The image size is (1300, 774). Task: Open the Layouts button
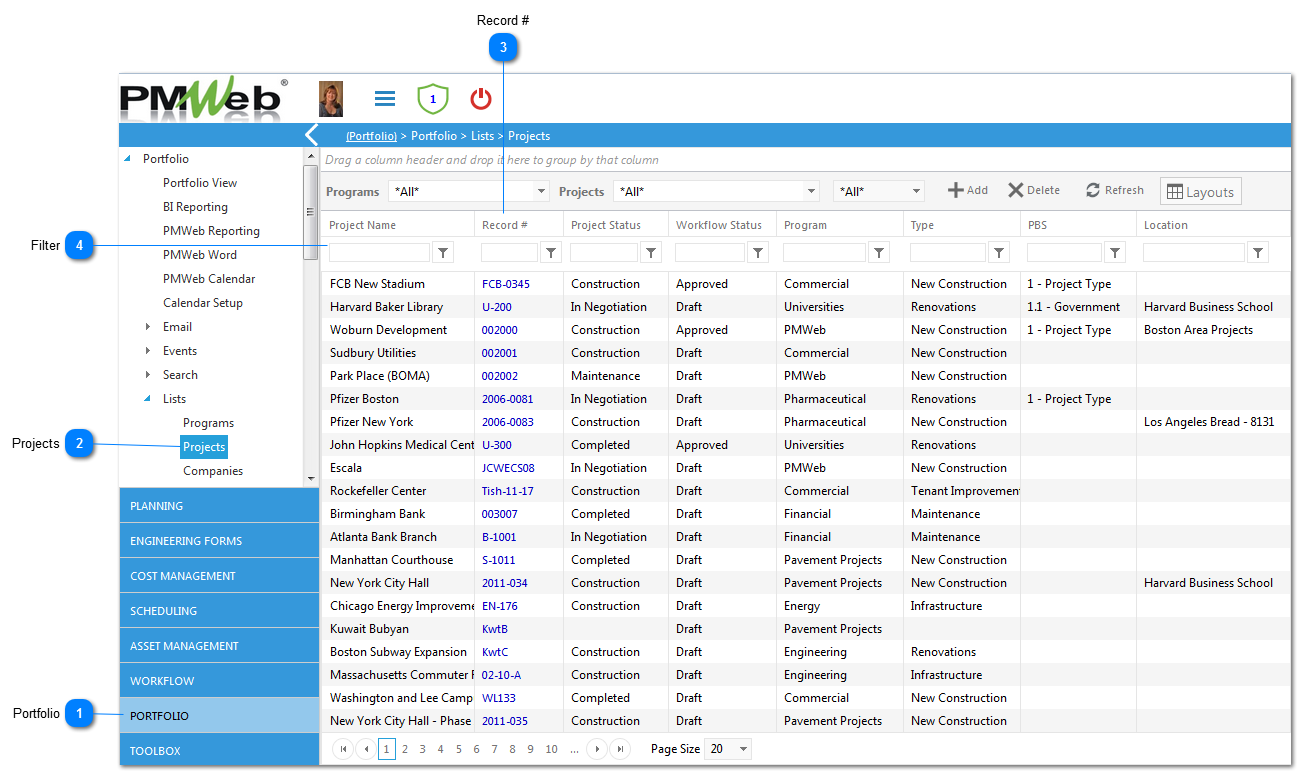click(1201, 191)
